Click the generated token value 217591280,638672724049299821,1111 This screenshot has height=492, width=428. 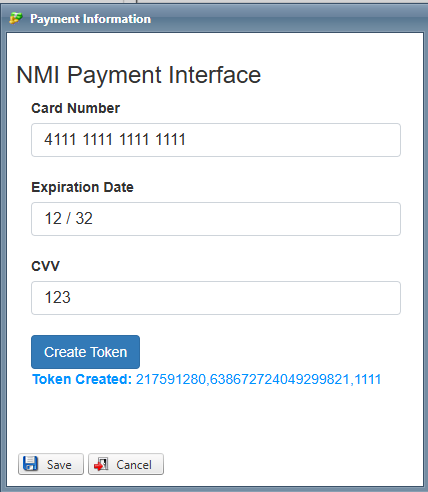tap(258, 379)
